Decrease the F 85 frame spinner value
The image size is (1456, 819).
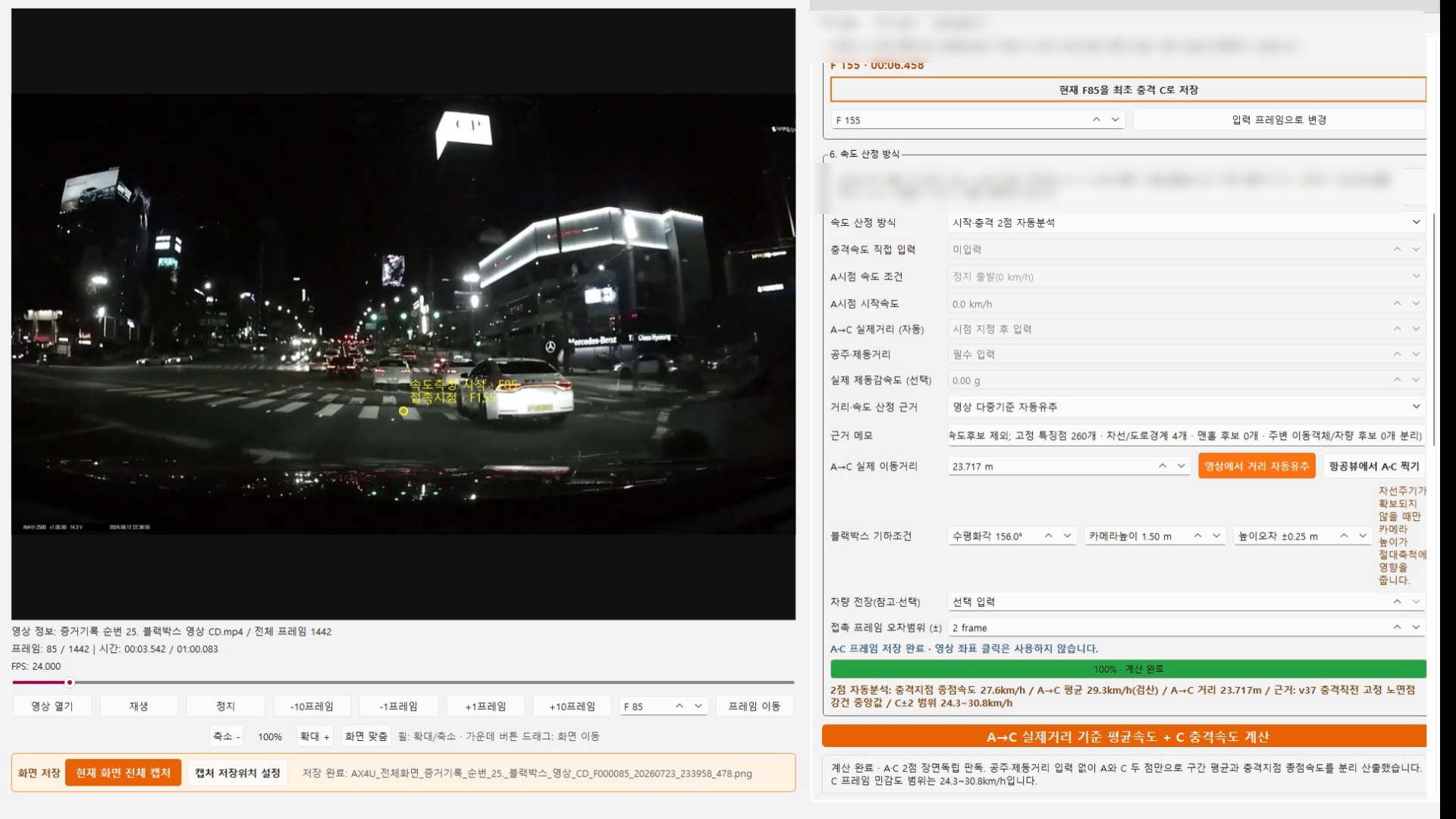point(698,706)
